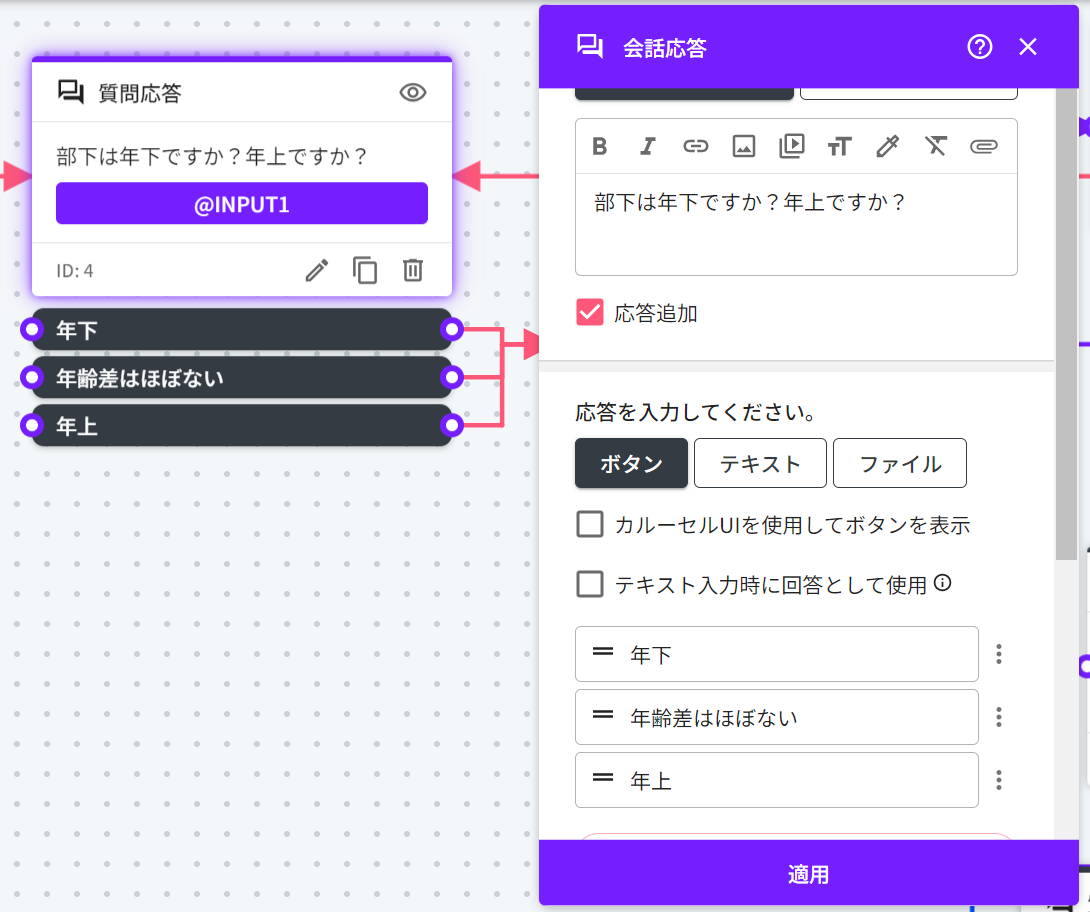The height and width of the screenshot is (912, 1090).
Task: Clear formatting with the crossed-out T icon
Action: coord(935,147)
